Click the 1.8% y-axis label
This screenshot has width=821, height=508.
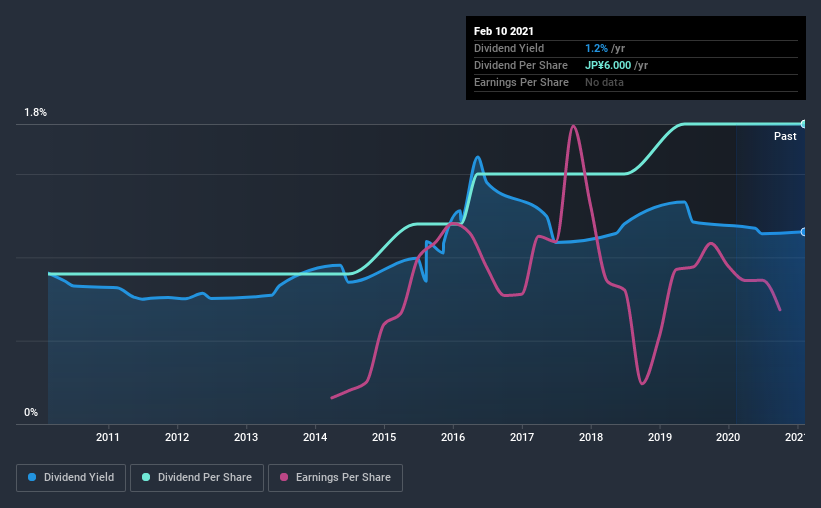36,113
